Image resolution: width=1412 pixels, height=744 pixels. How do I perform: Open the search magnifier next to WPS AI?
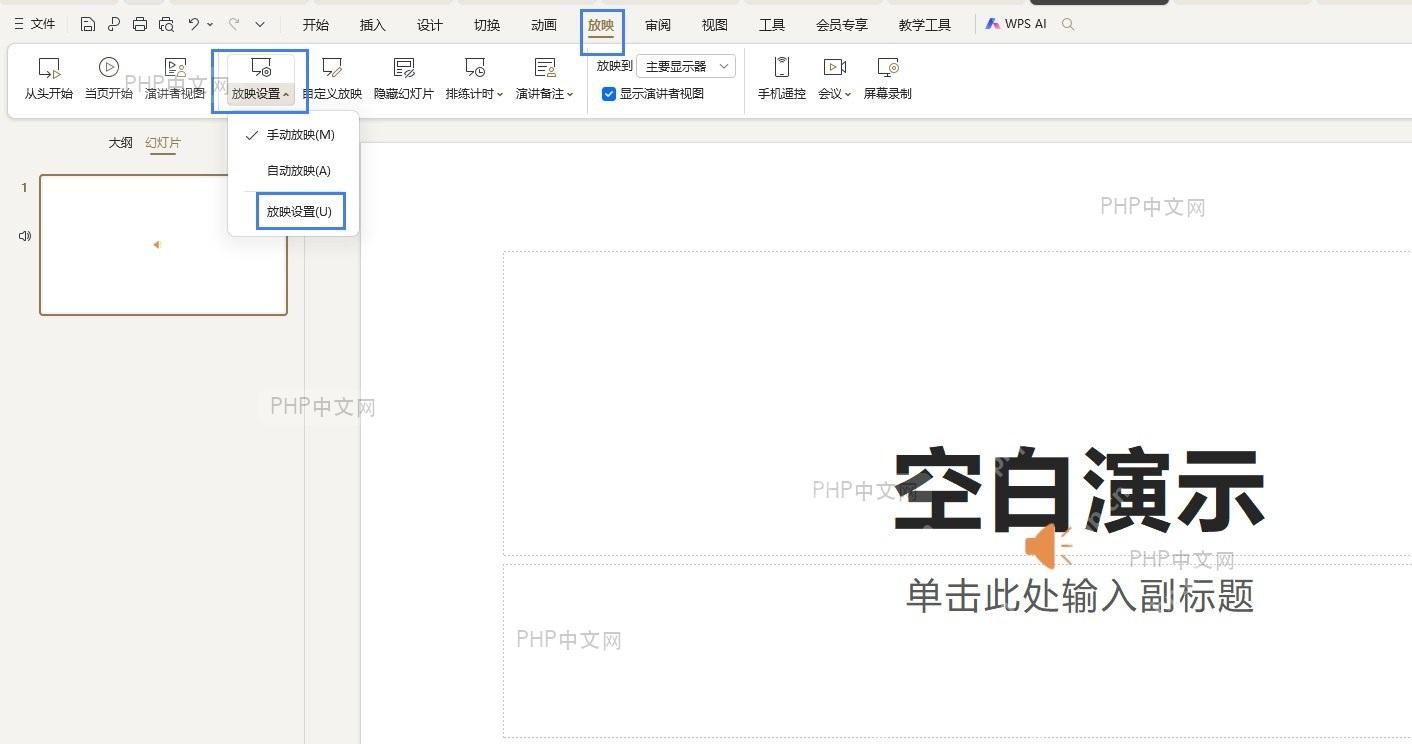1068,24
